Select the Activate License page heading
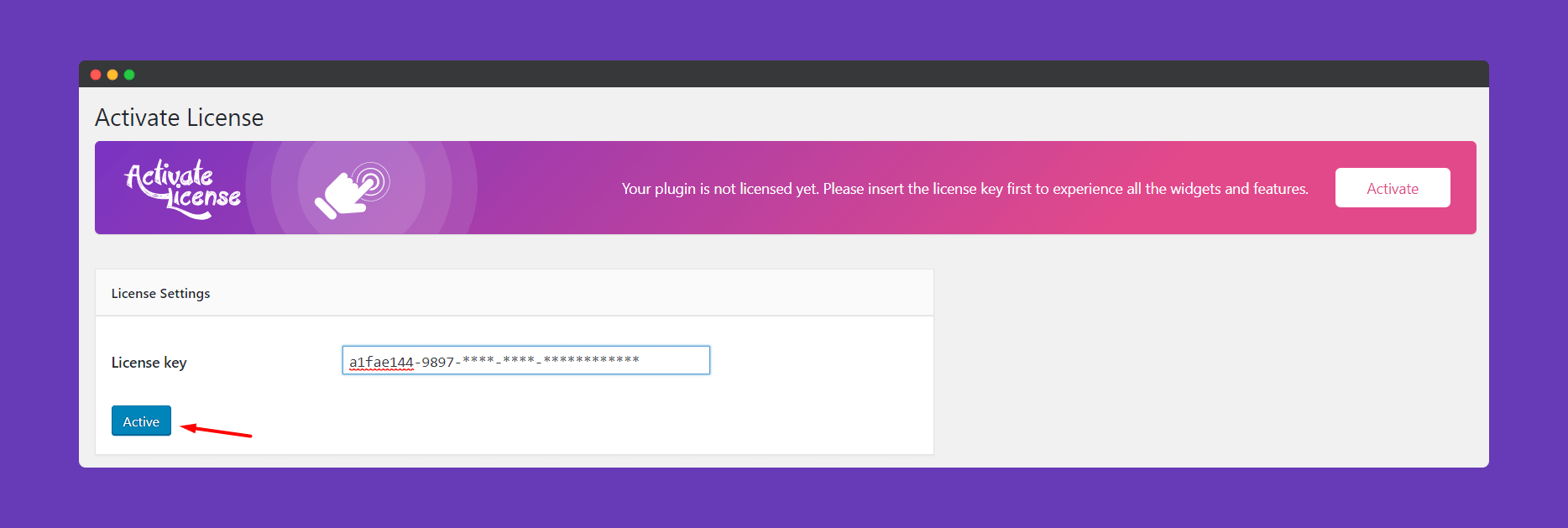 179,118
